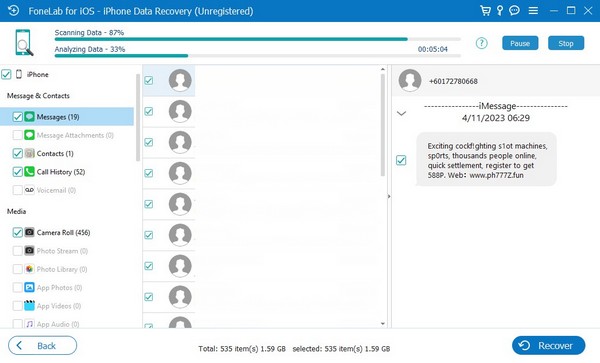Click the iPhone device icon
The height and width of the screenshot is (363, 600).
(19, 74)
